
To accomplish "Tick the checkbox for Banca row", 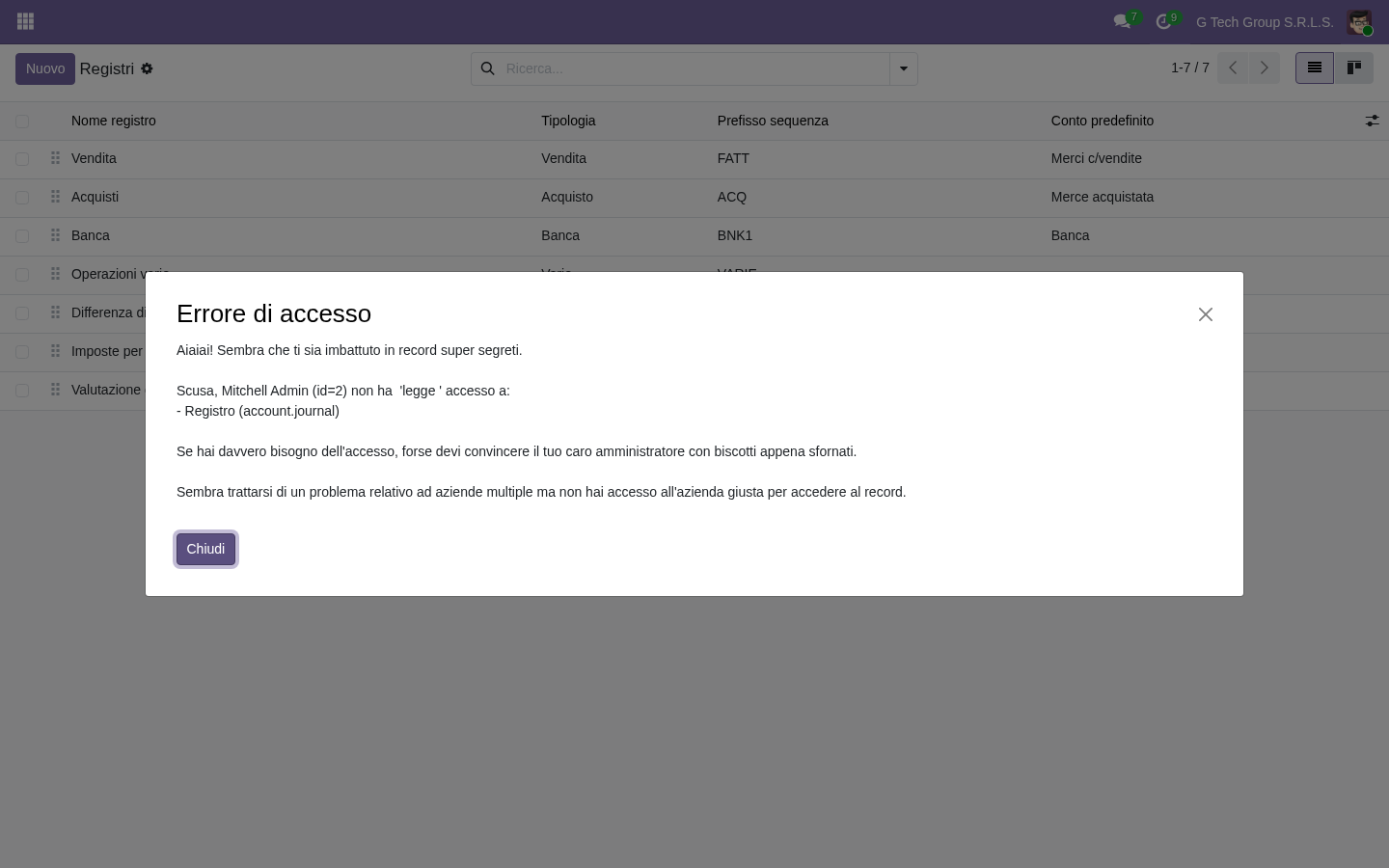I will [x=22, y=235].
